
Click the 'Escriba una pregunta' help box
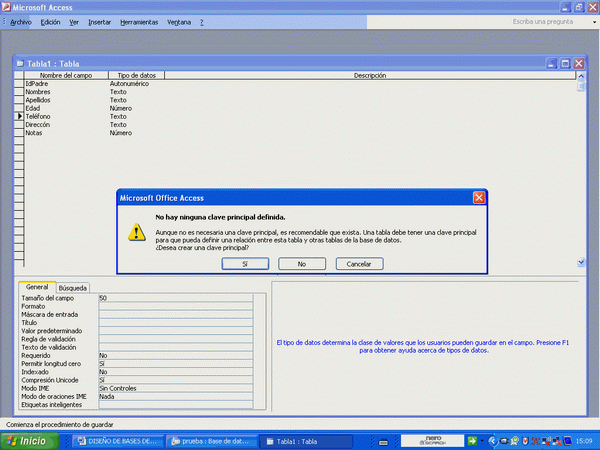click(x=543, y=22)
